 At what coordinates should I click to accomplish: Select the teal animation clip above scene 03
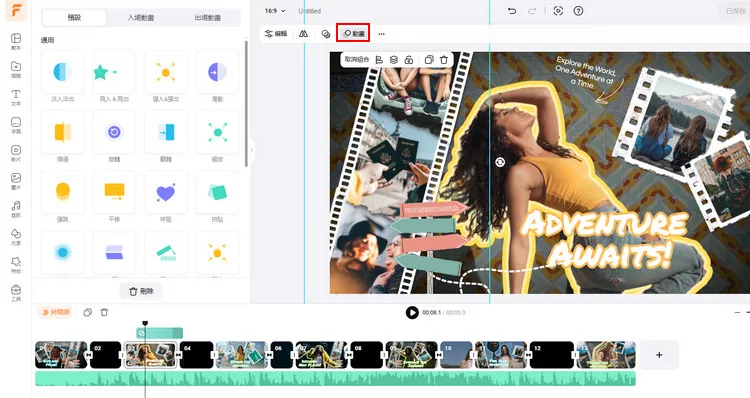click(159, 333)
